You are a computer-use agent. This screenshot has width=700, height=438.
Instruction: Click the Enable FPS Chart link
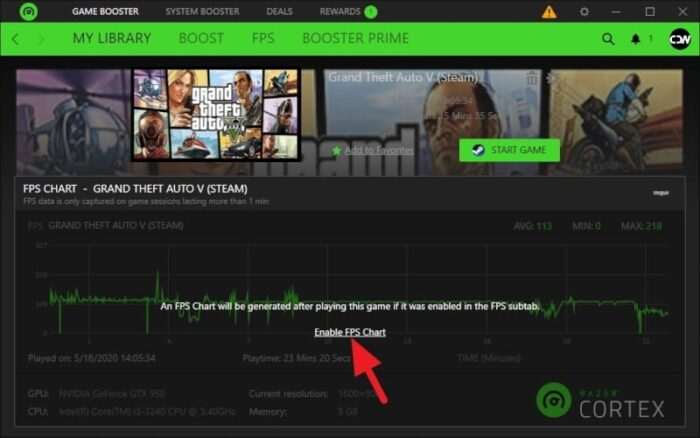click(350, 332)
